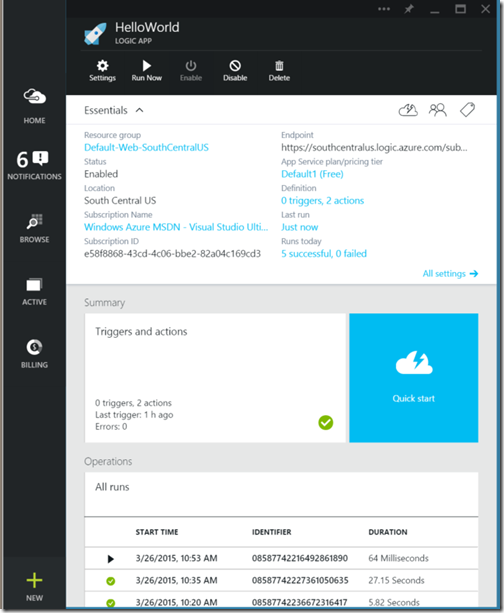
Task: Click the South Central US location value
Action: [120, 201]
